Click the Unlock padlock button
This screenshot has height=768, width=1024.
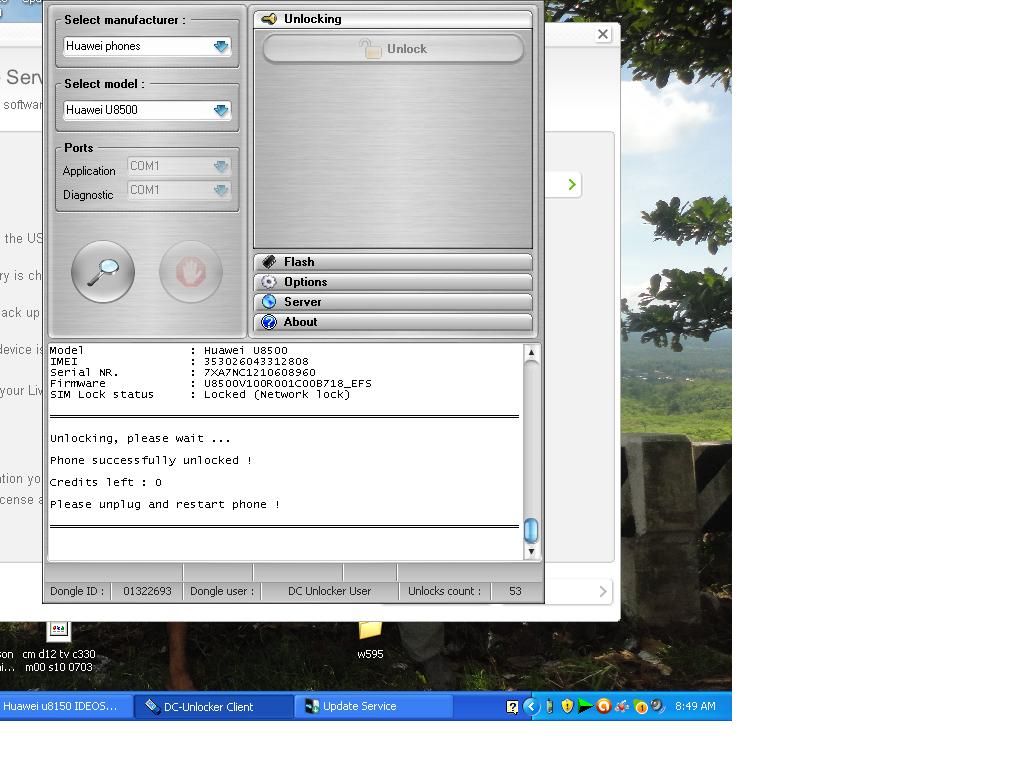coord(393,49)
